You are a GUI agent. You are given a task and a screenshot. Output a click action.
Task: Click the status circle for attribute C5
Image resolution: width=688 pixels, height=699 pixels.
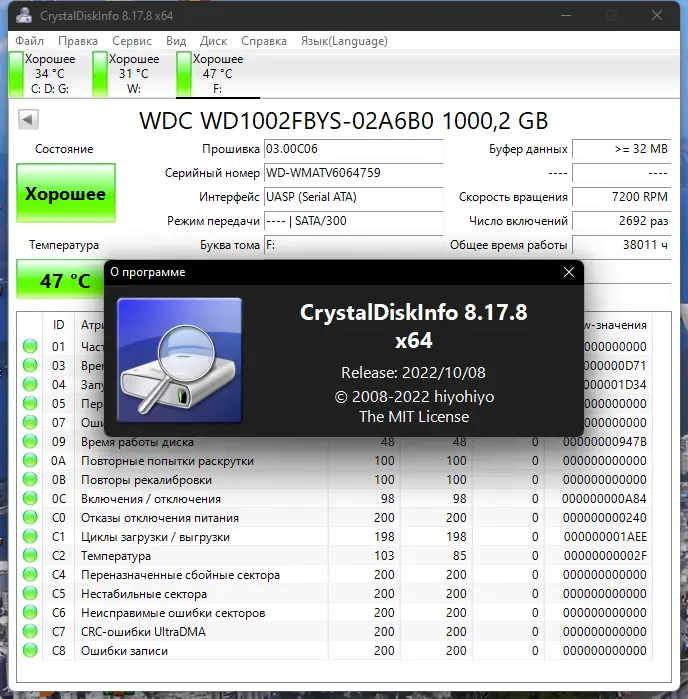coord(30,593)
